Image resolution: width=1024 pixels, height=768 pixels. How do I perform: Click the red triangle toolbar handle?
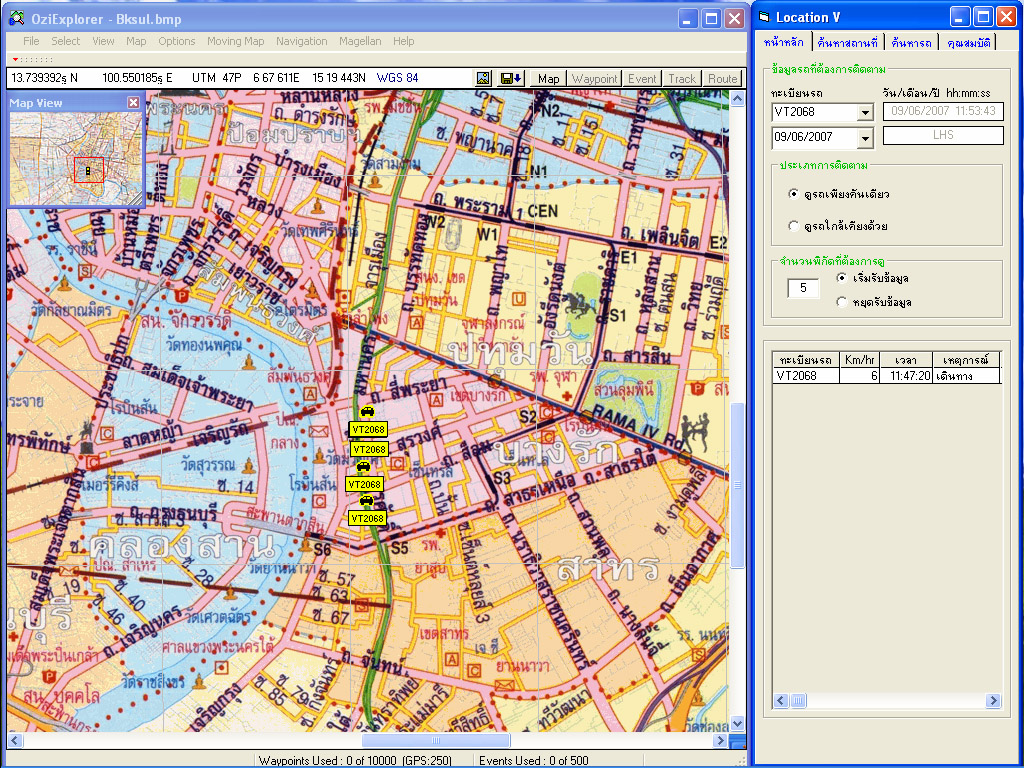pyautogui.click(x=15, y=60)
